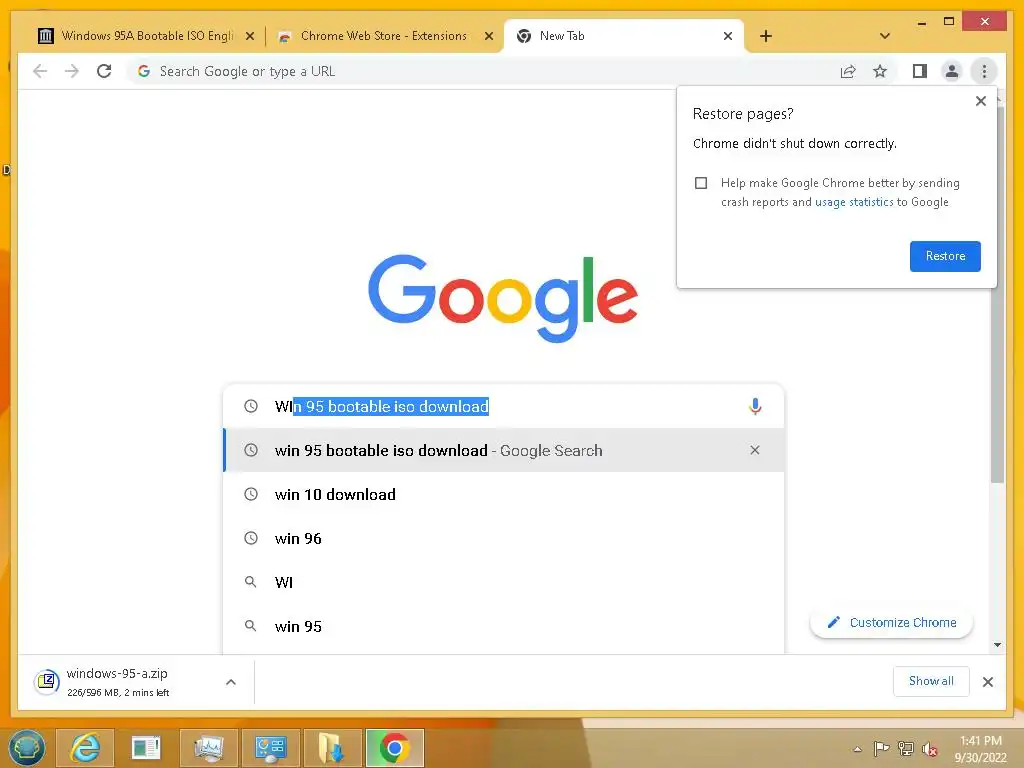
Task: Expand the windows-95-a.zip download options chevron
Action: pyautogui.click(x=231, y=682)
